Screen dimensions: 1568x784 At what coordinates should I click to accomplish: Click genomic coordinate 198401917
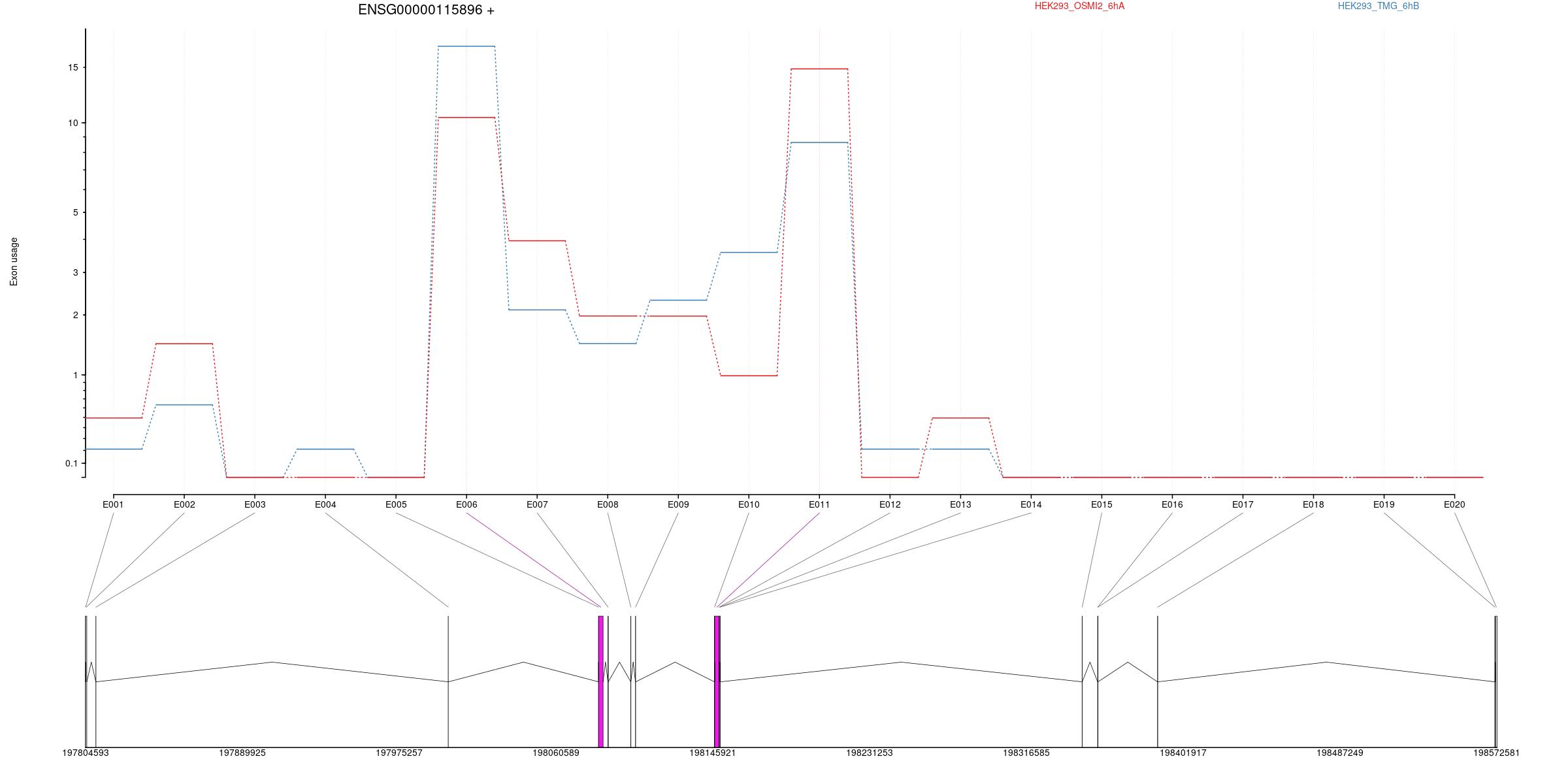point(1183,753)
